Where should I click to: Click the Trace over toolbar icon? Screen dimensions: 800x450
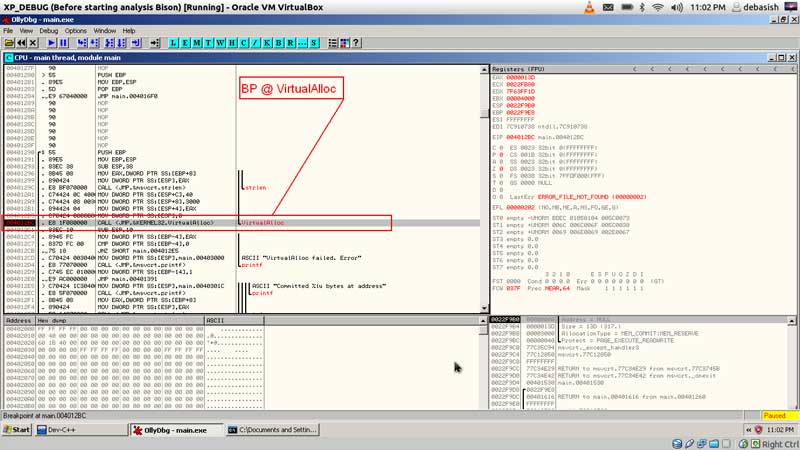coord(121,43)
